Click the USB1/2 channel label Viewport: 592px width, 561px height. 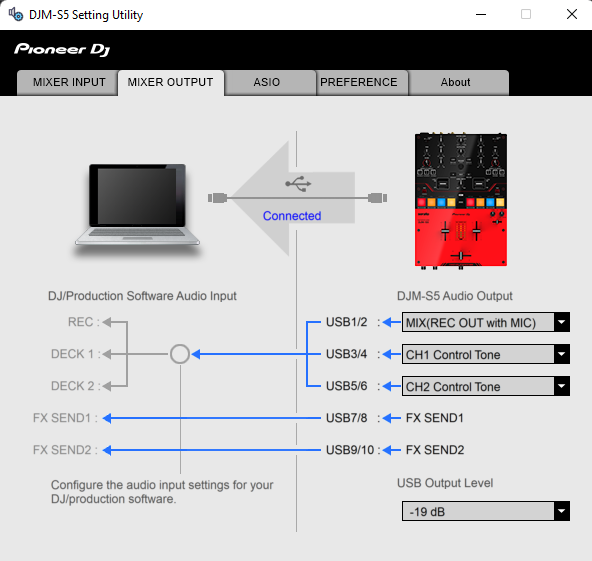tap(347, 322)
